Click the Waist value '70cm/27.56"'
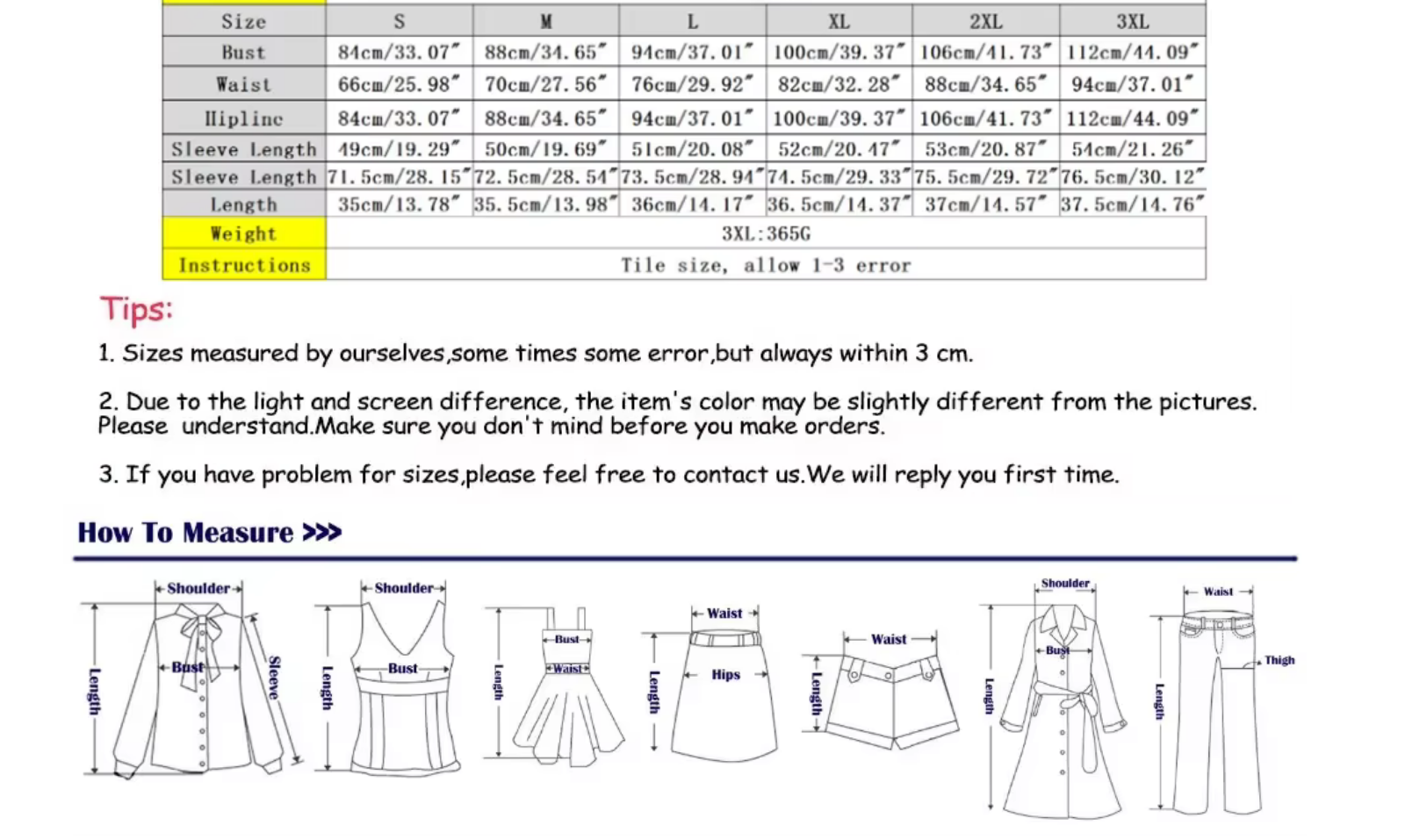 click(546, 84)
